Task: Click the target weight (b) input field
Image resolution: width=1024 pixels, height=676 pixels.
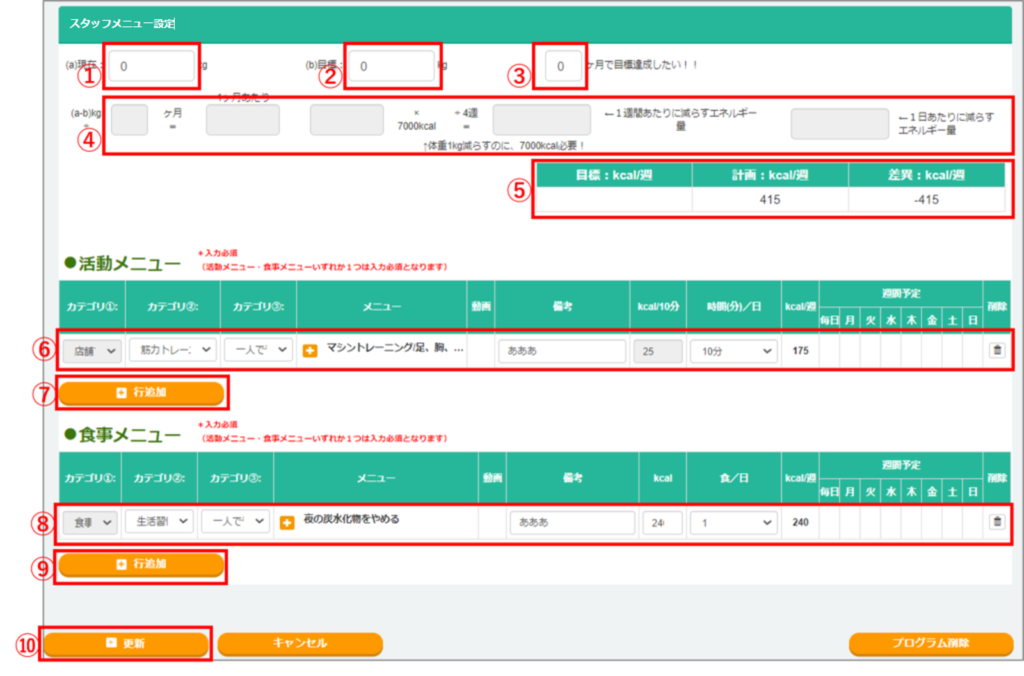Action: (391, 66)
